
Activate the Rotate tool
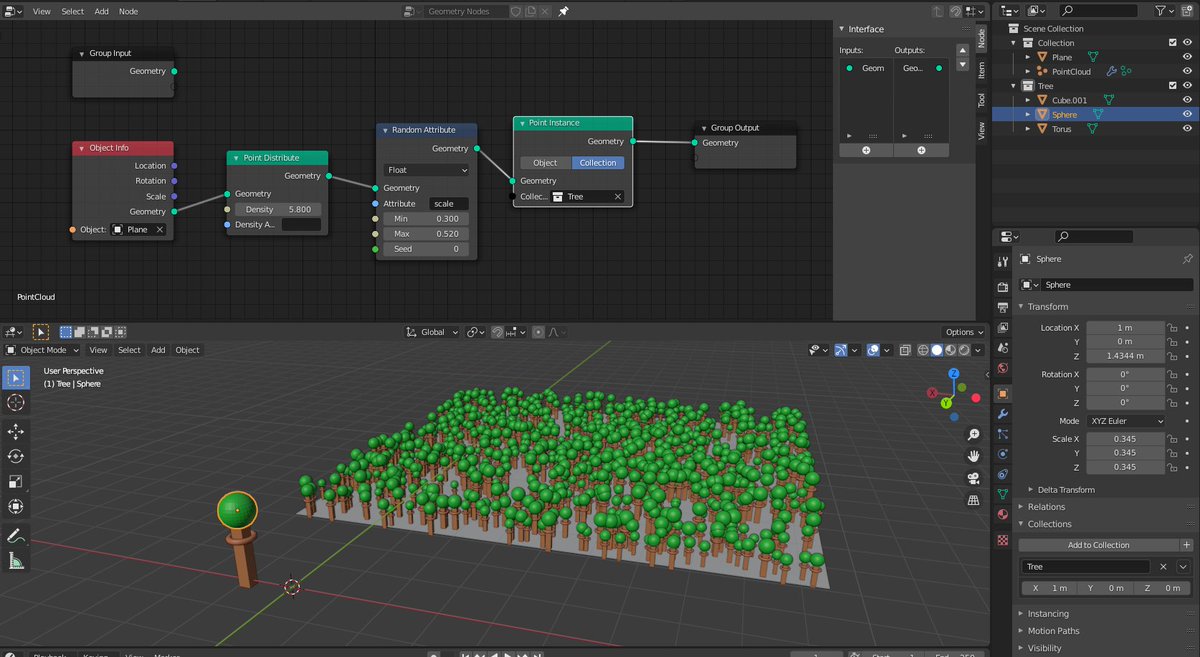tap(16, 456)
